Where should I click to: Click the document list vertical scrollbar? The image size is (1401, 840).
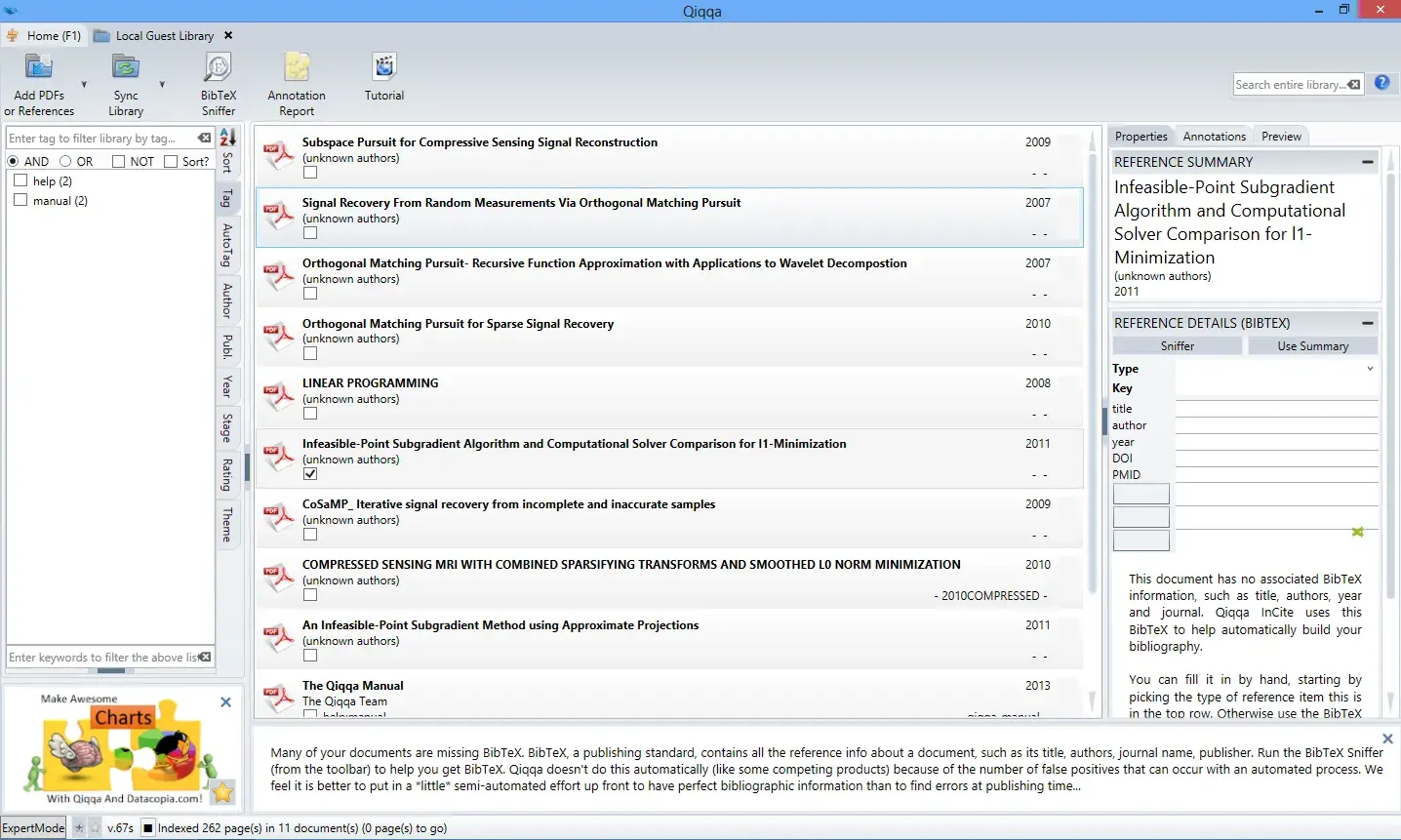click(1092, 420)
